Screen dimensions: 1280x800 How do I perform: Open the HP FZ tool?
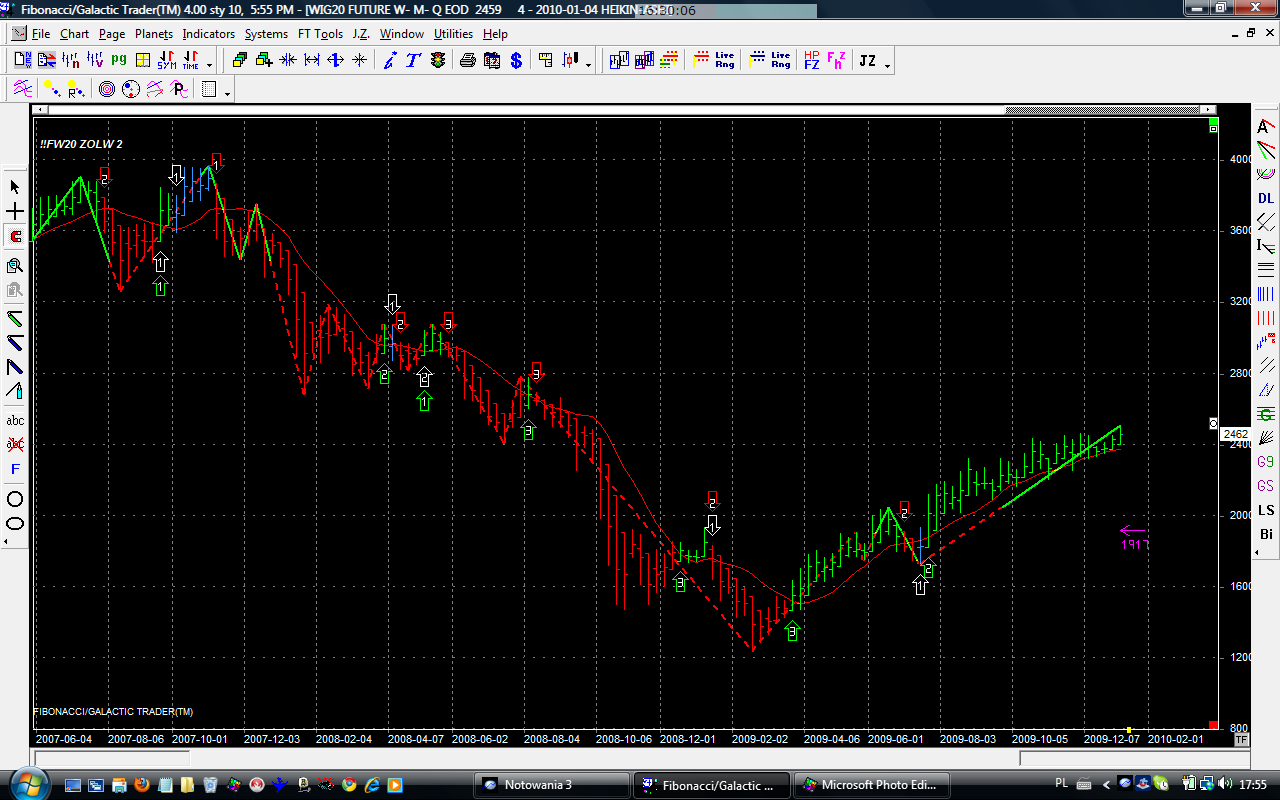pos(811,61)
